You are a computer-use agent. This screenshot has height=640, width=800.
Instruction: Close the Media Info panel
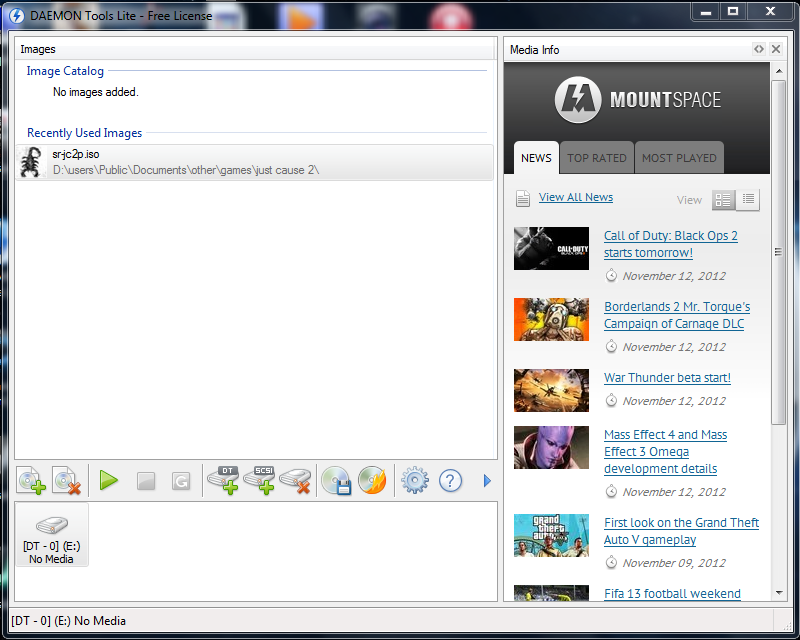776,49
